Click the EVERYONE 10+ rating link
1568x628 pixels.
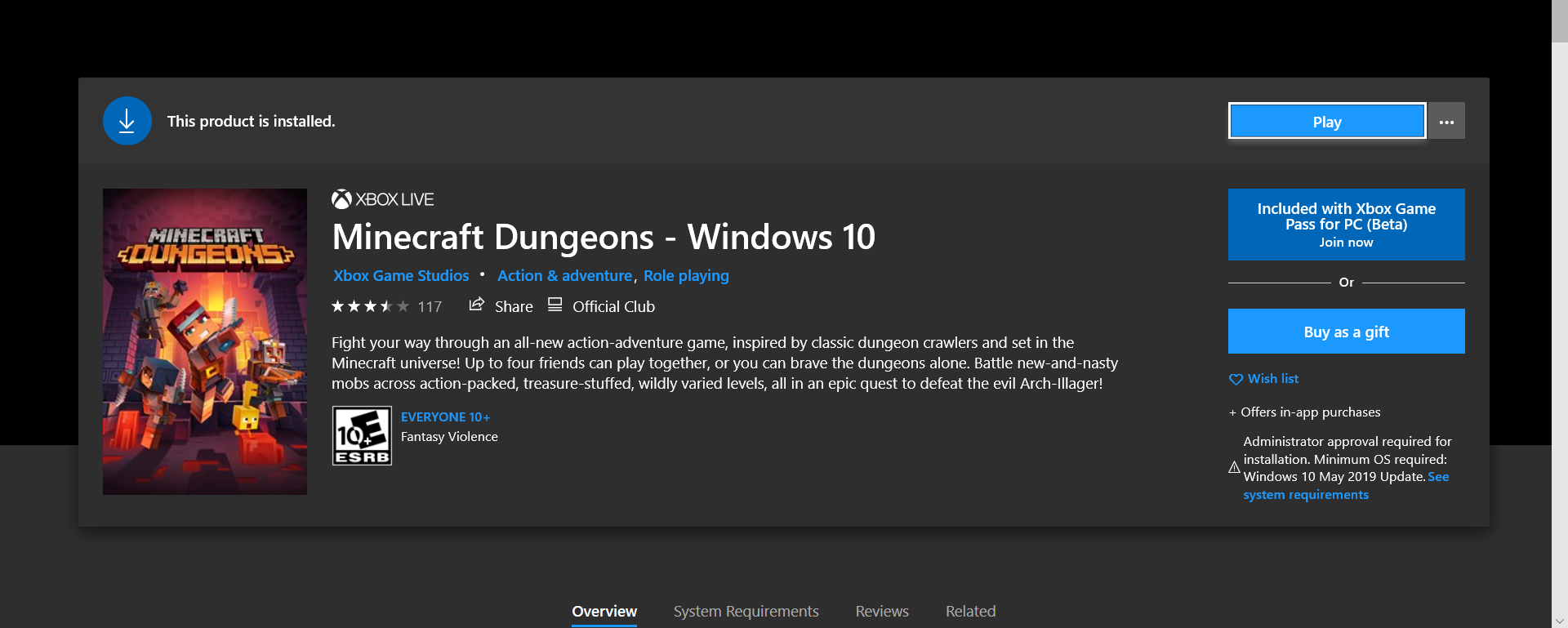(x=445, y=417)
